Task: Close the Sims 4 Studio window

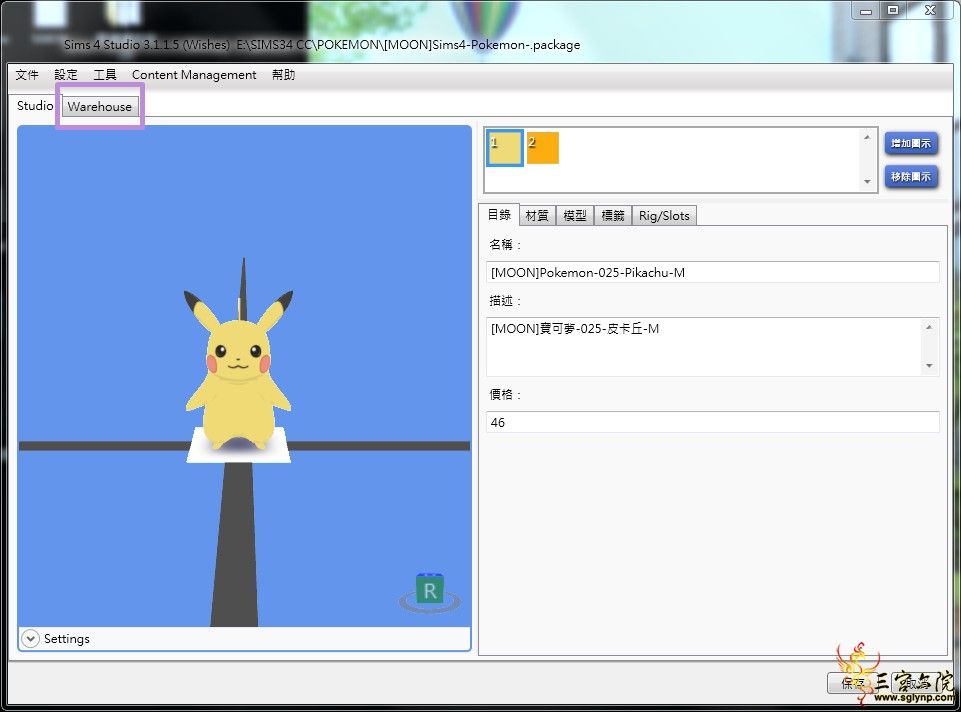Action: coord(930,10)
